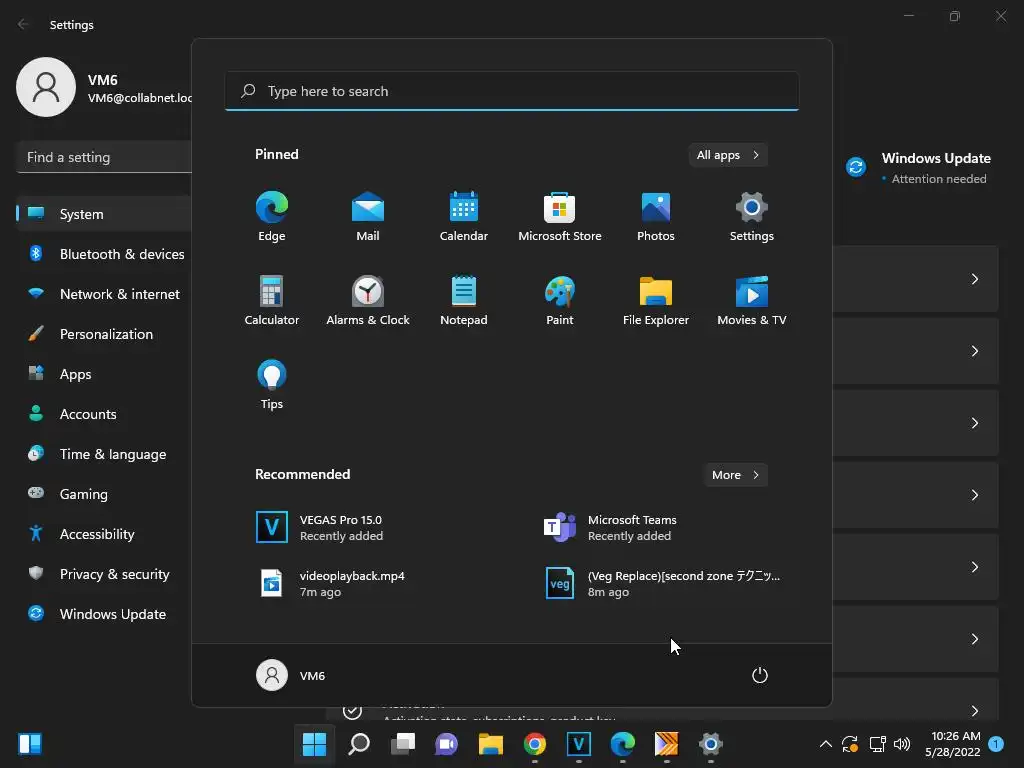Image resolution: width=1024 pixels, height=768 pixels.
Task: Open Network & internet settings
Action: tap(104, 295)
